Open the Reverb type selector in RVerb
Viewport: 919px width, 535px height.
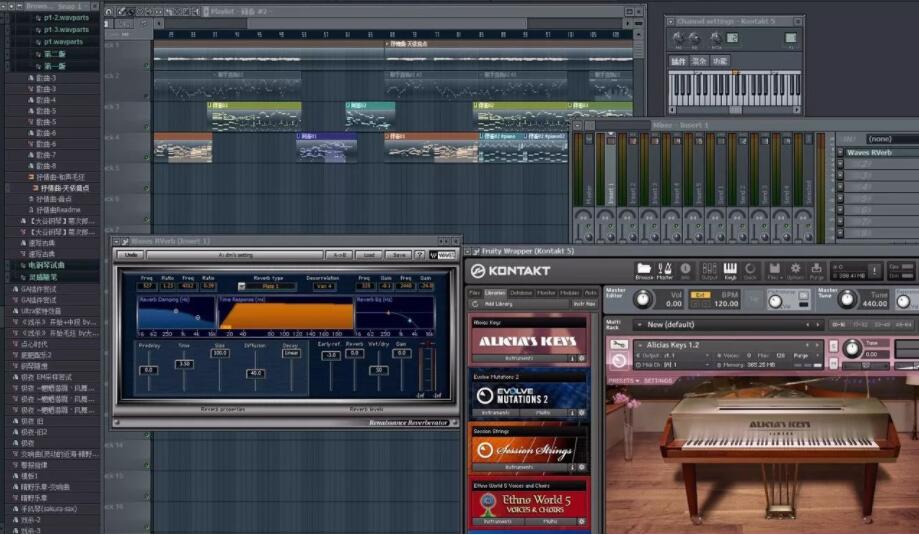(272, 287)
